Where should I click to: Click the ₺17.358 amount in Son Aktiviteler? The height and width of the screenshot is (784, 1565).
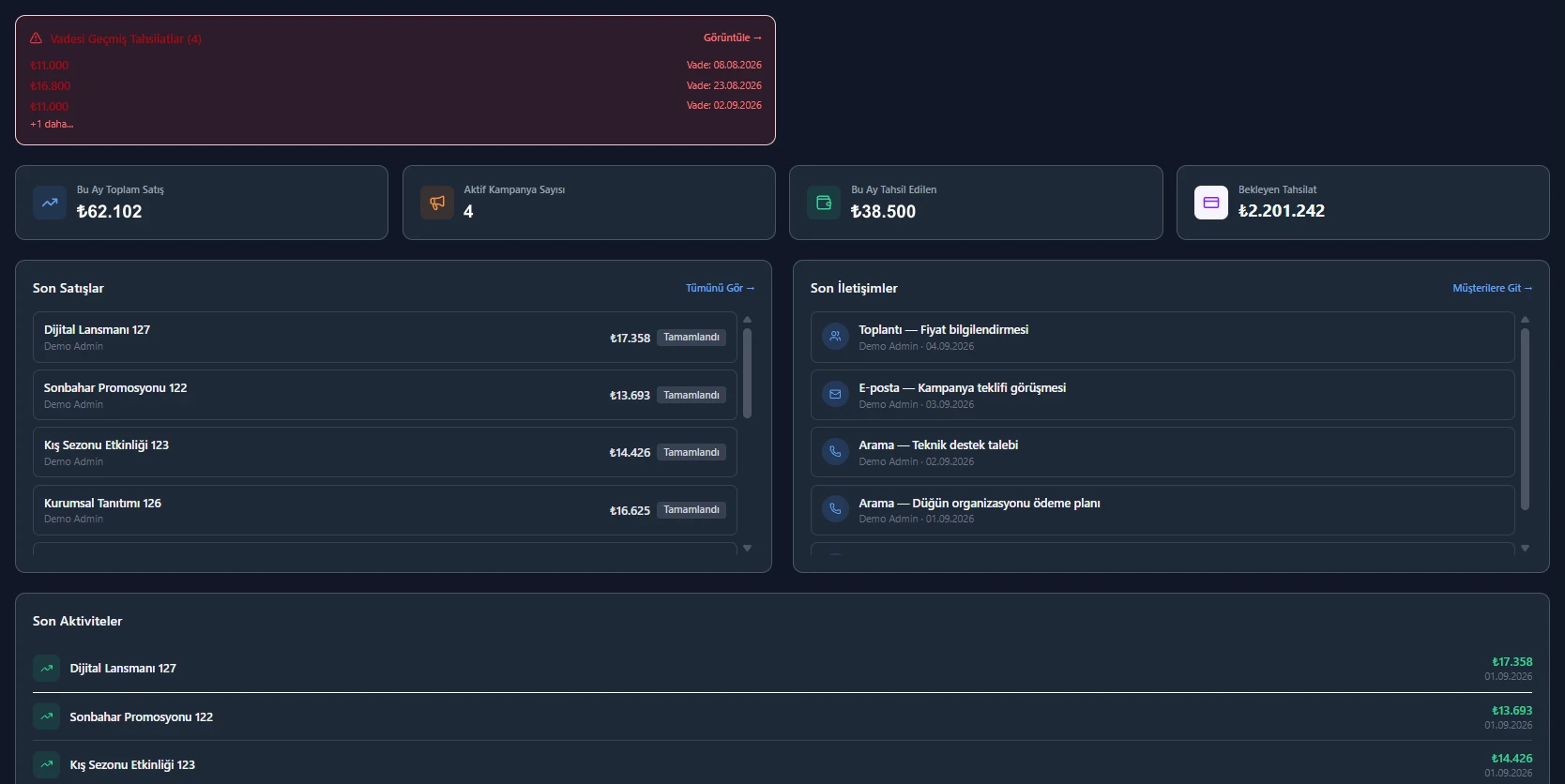point(1512,661)
